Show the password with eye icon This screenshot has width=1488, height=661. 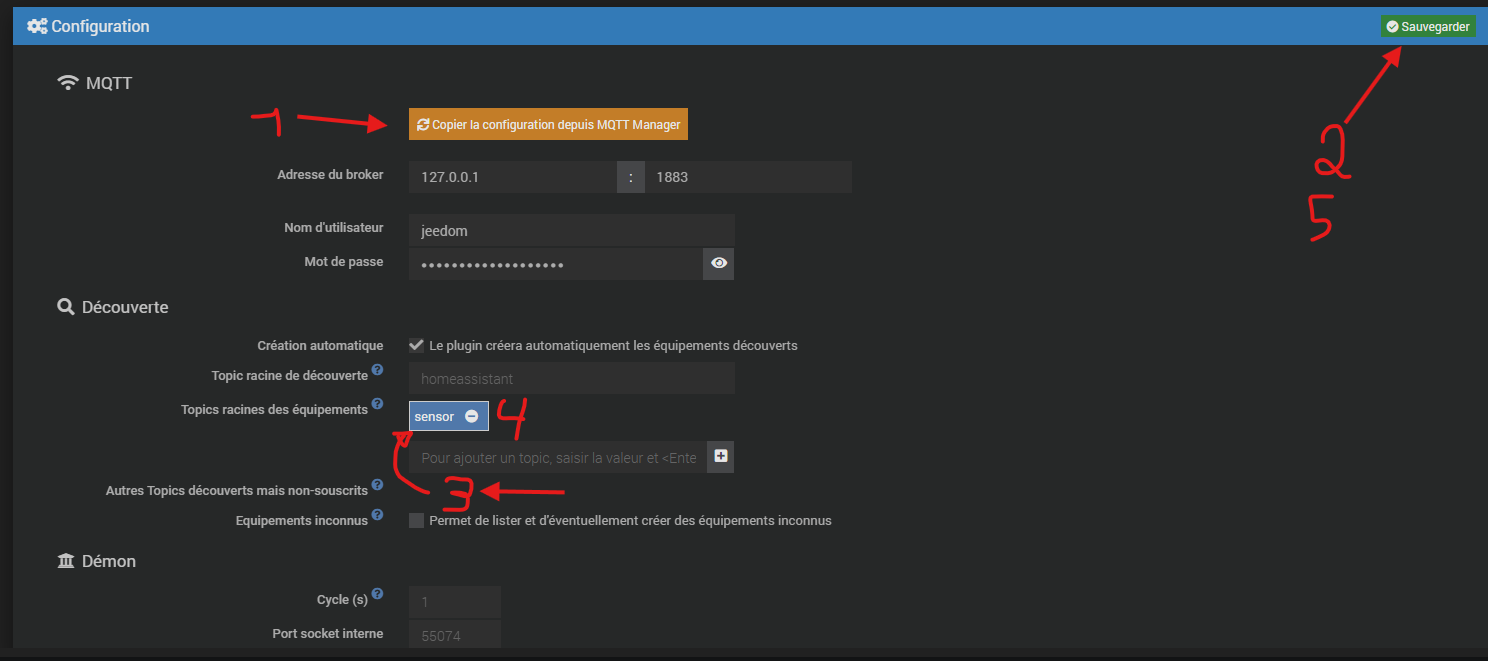[x=719, y=264]
